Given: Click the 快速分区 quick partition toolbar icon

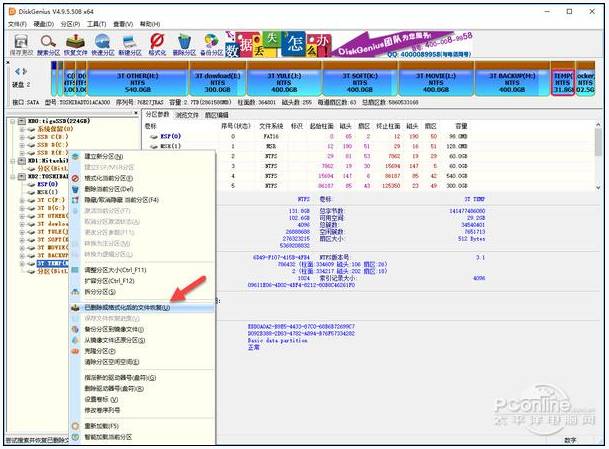Looking at the screenshot, I should pos(103,42).
